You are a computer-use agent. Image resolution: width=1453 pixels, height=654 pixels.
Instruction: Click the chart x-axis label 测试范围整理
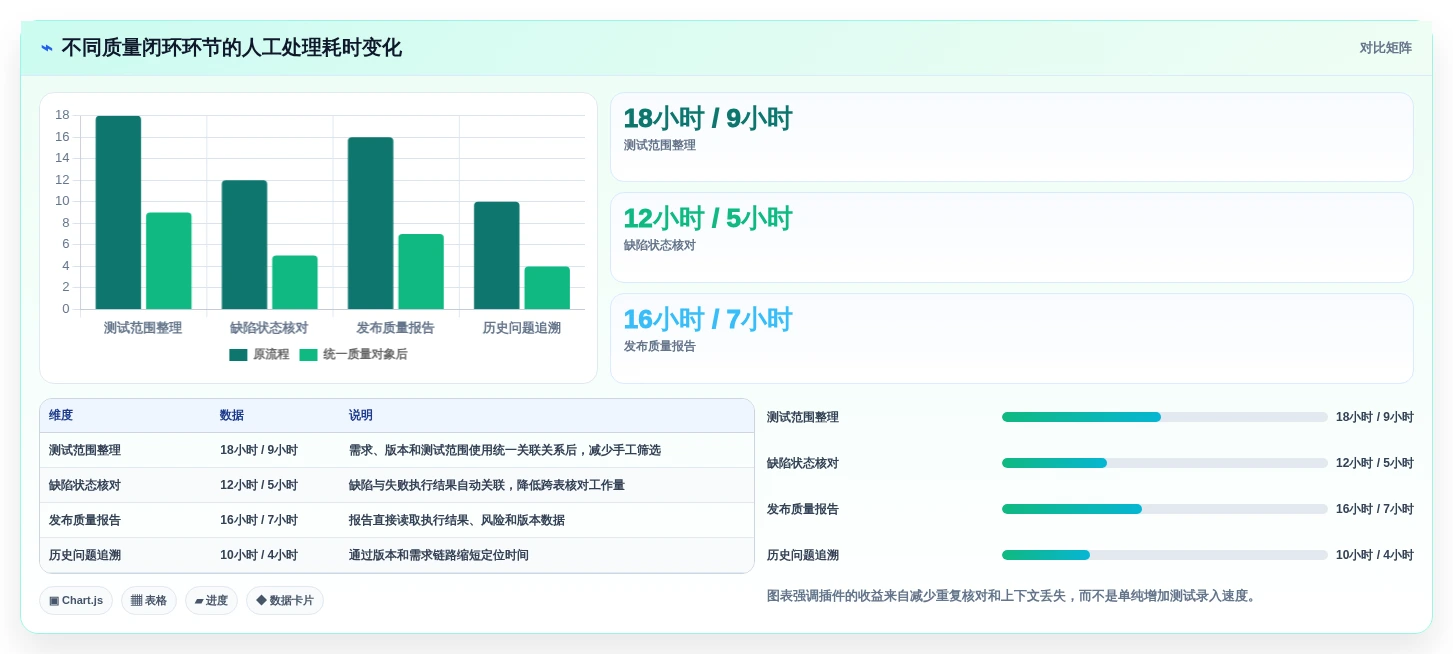click(x=143, y=328)
